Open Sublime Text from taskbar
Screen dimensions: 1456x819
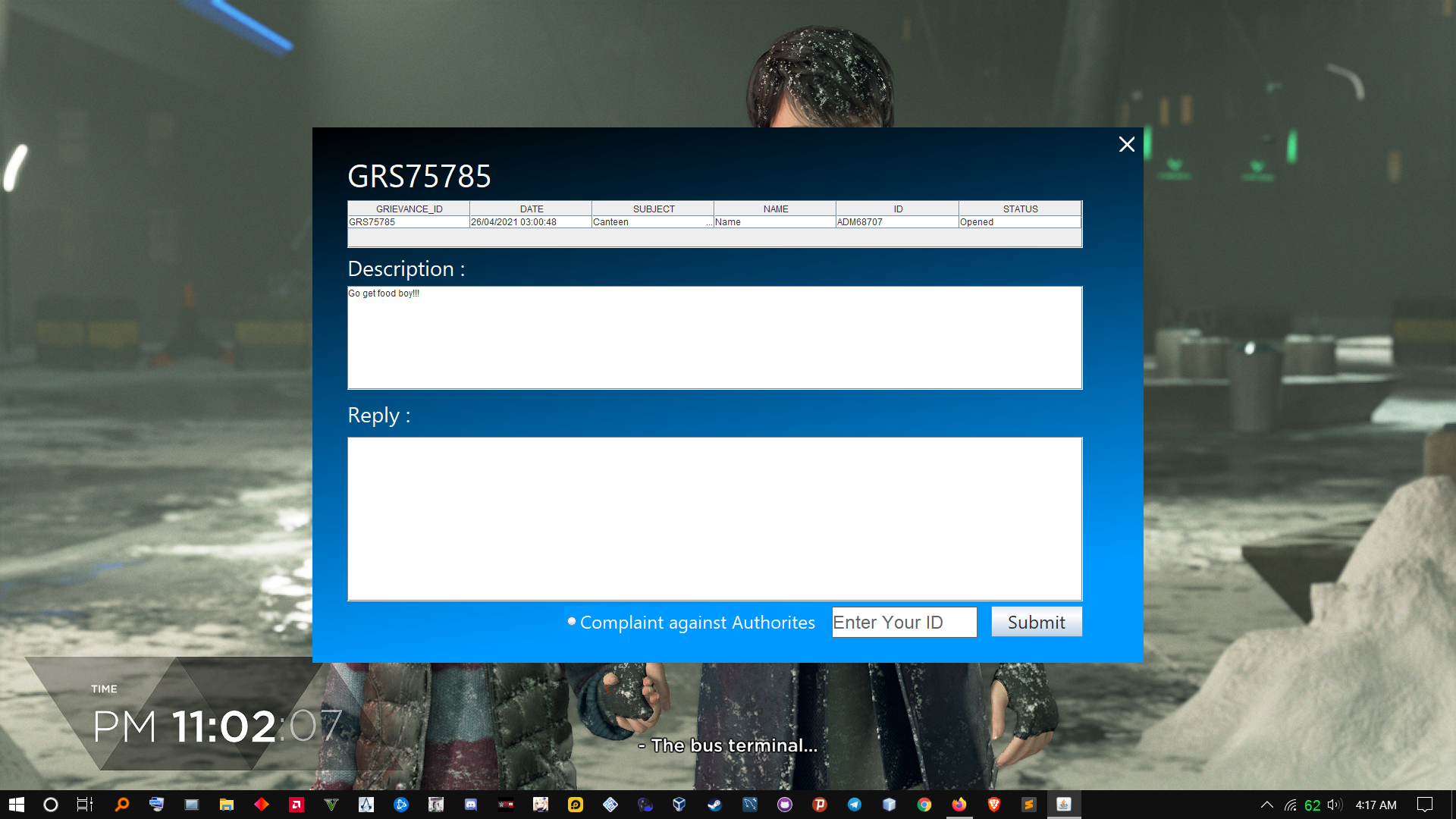[x=1029, y=805]
